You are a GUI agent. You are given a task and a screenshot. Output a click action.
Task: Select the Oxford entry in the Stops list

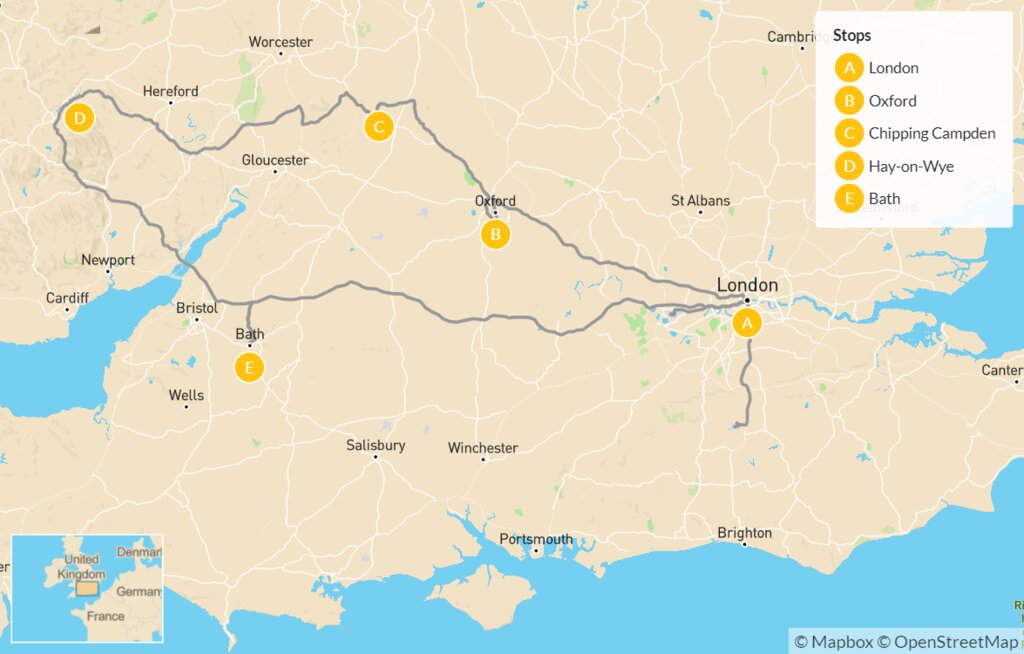892,101
